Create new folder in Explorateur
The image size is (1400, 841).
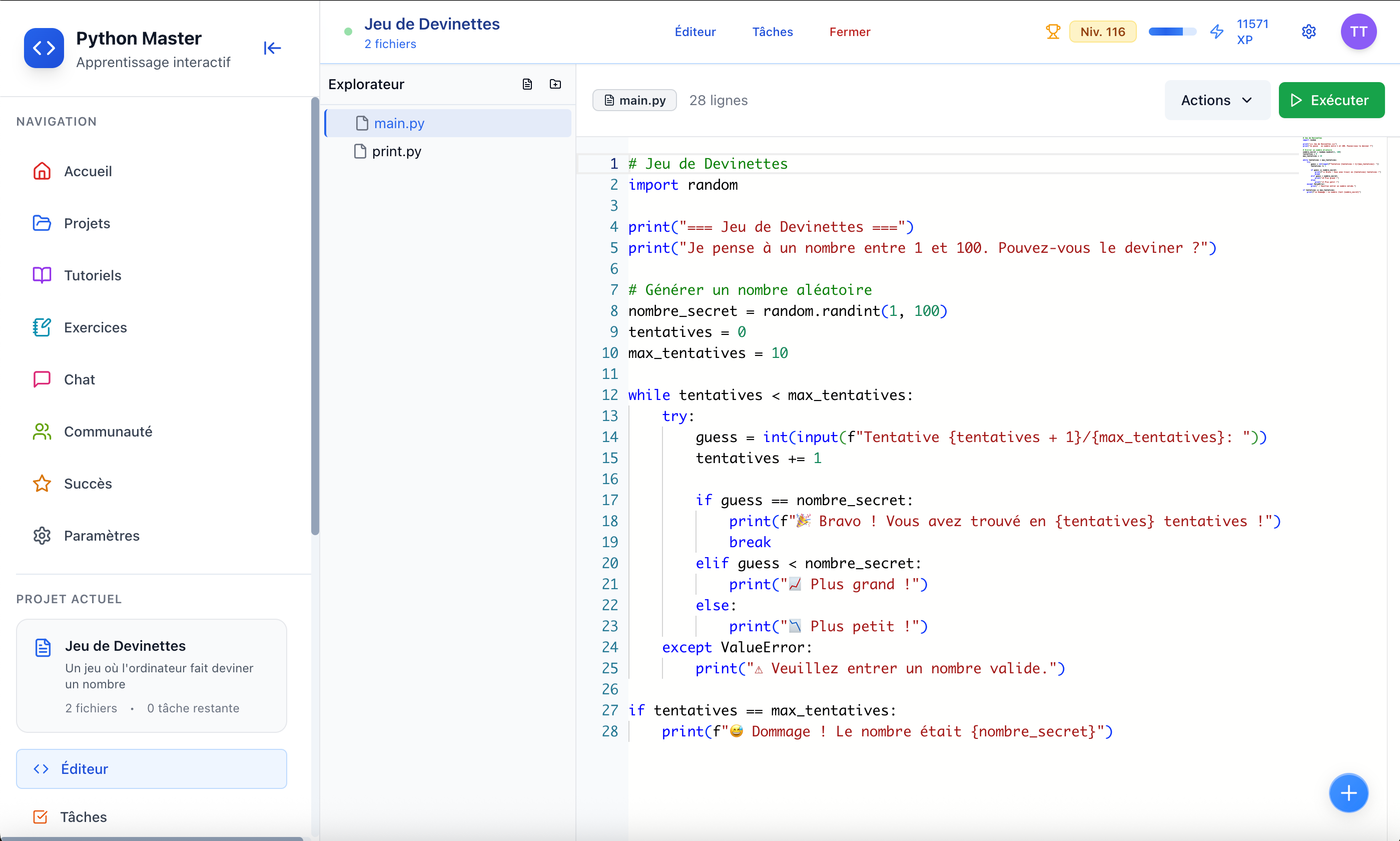555,85
